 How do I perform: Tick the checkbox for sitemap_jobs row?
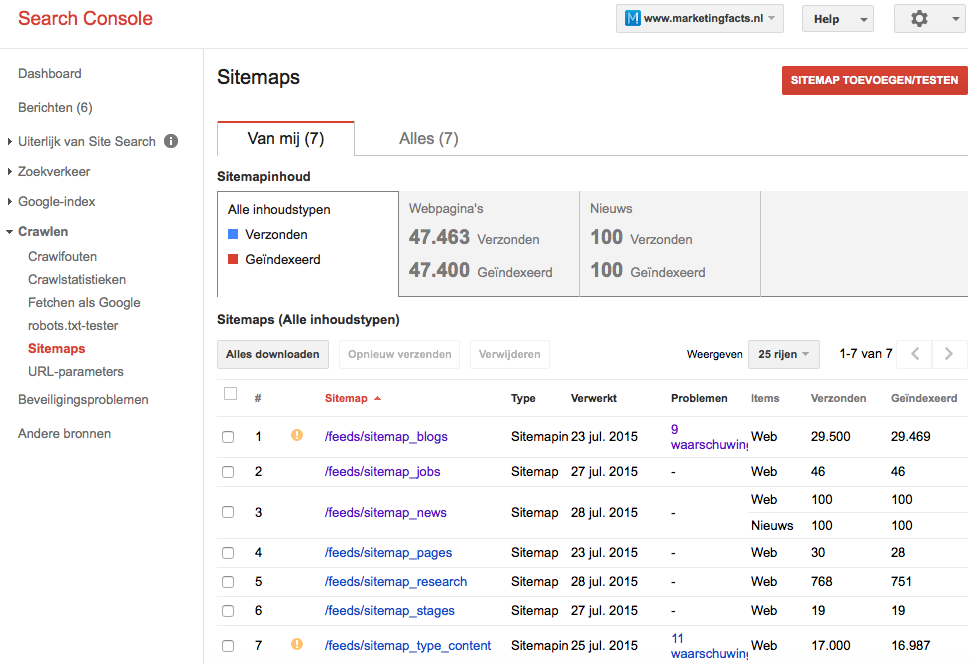(x=228, y=472)
